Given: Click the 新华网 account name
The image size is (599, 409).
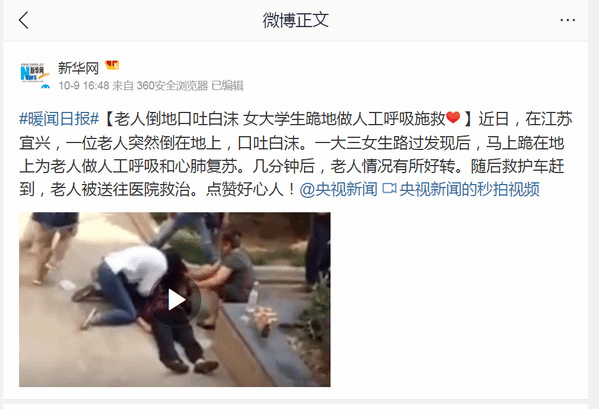Looking at the screenshot, I should [78, 68].
